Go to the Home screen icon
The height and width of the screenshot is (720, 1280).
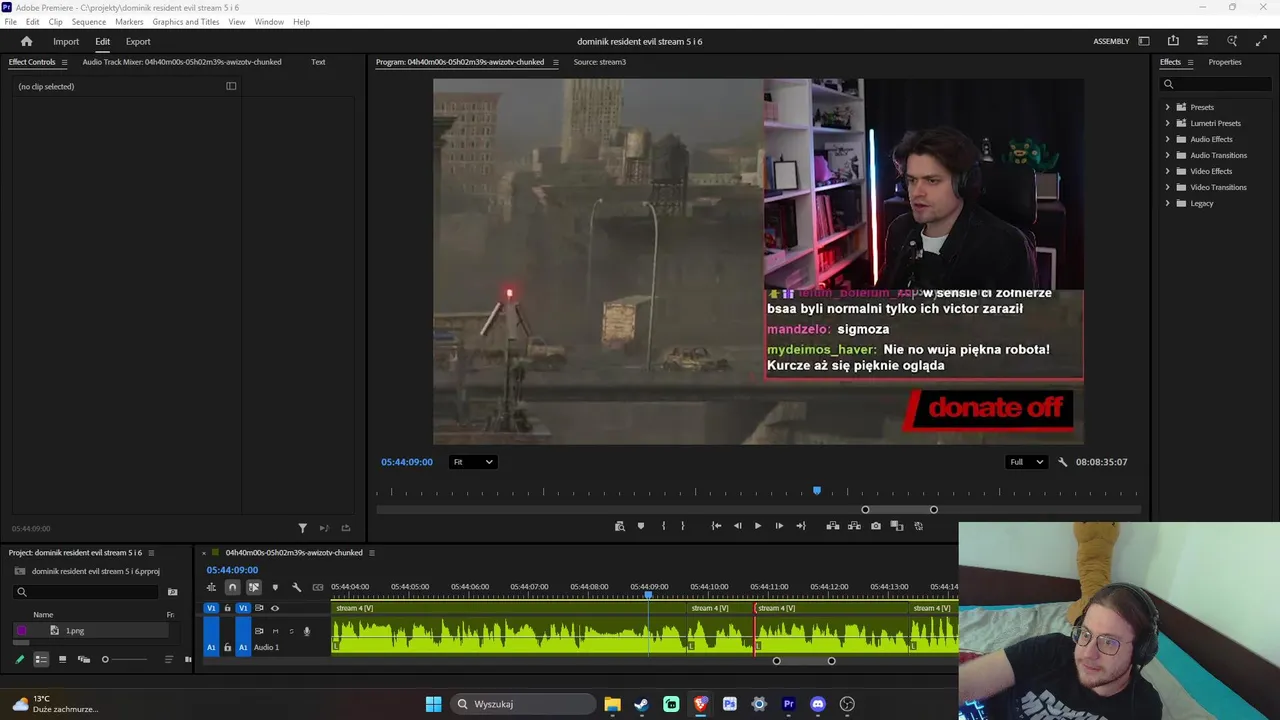click(27, 41)
